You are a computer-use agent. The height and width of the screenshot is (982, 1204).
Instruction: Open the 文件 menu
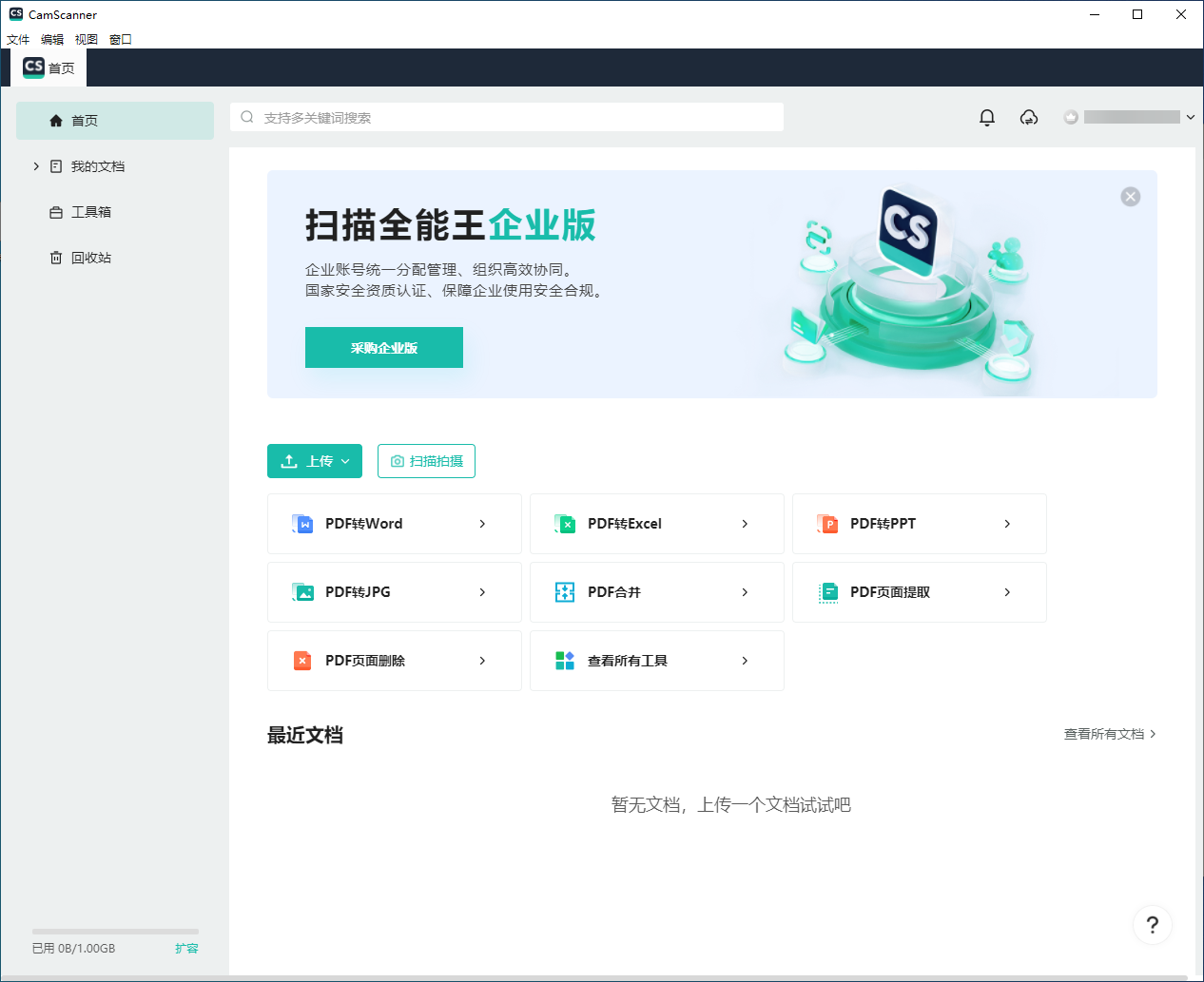pos(18,39)
